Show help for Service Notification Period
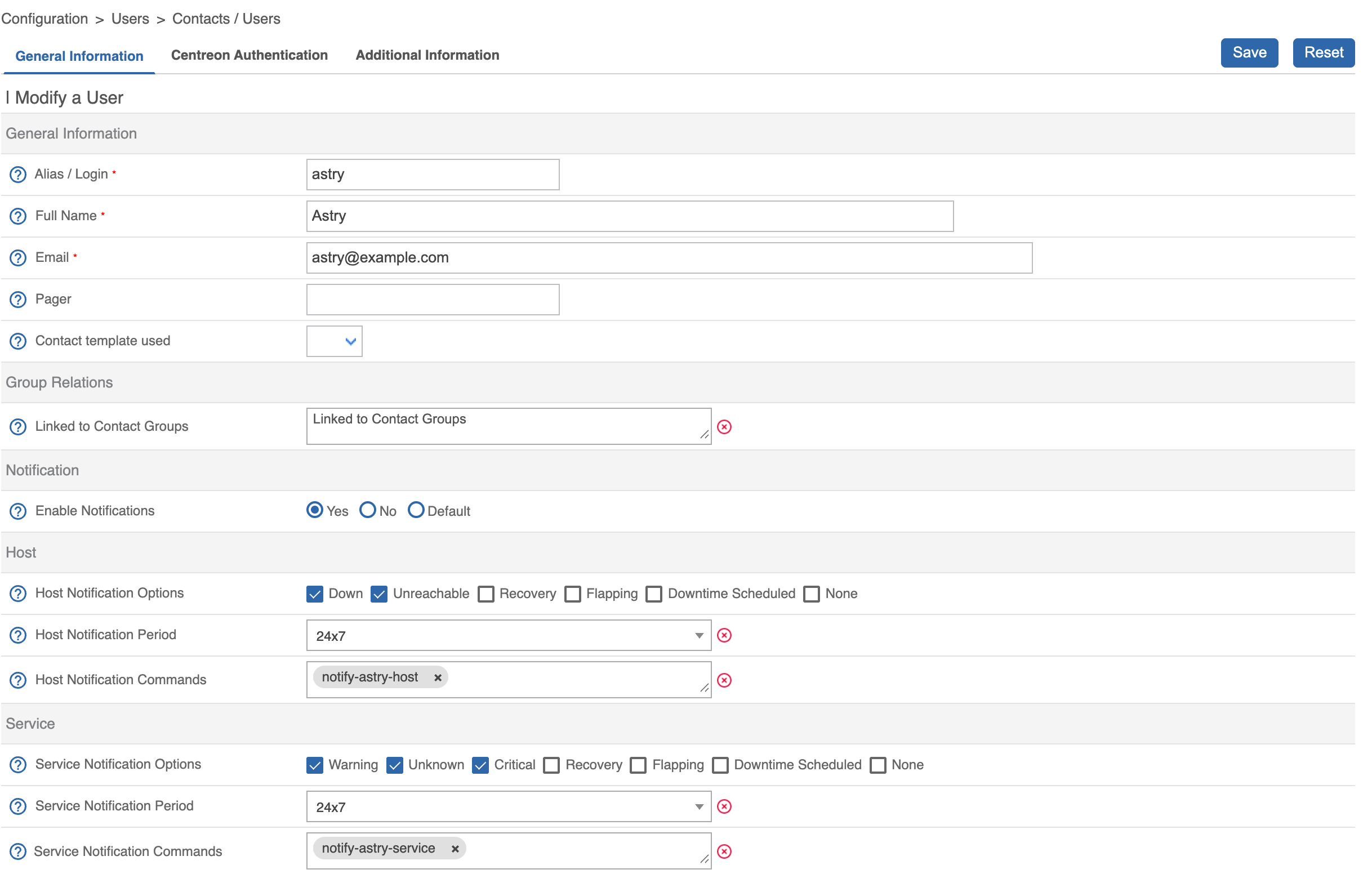Screen dimensions: 1372x874 18,806
